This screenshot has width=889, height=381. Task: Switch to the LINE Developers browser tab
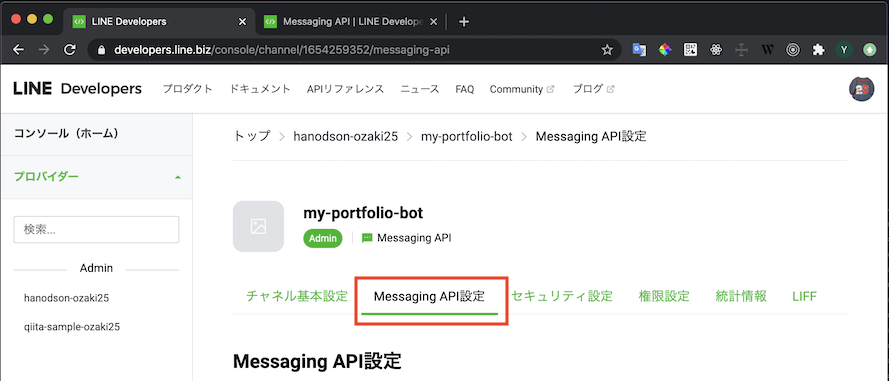[x=158, y=22]
